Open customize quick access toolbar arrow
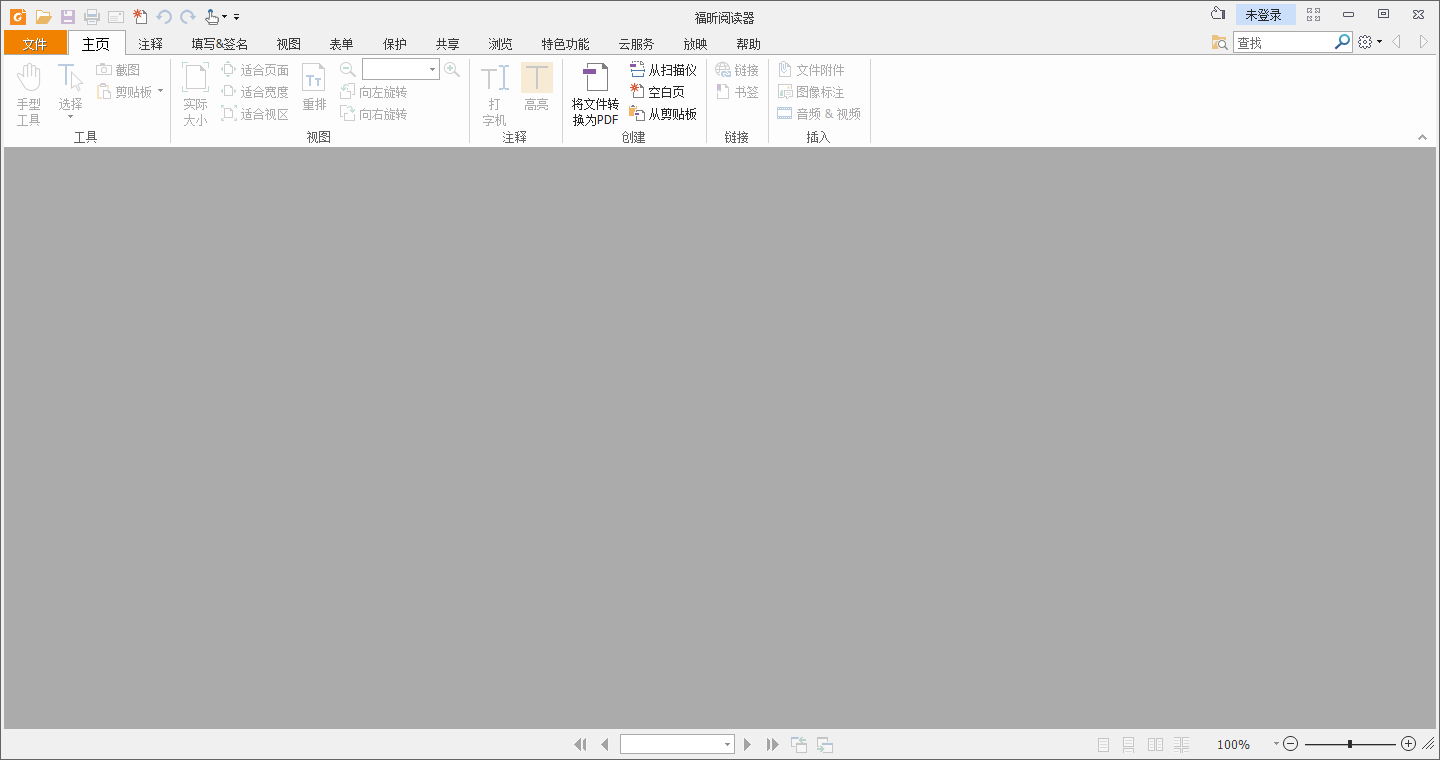 click(237, 17)
